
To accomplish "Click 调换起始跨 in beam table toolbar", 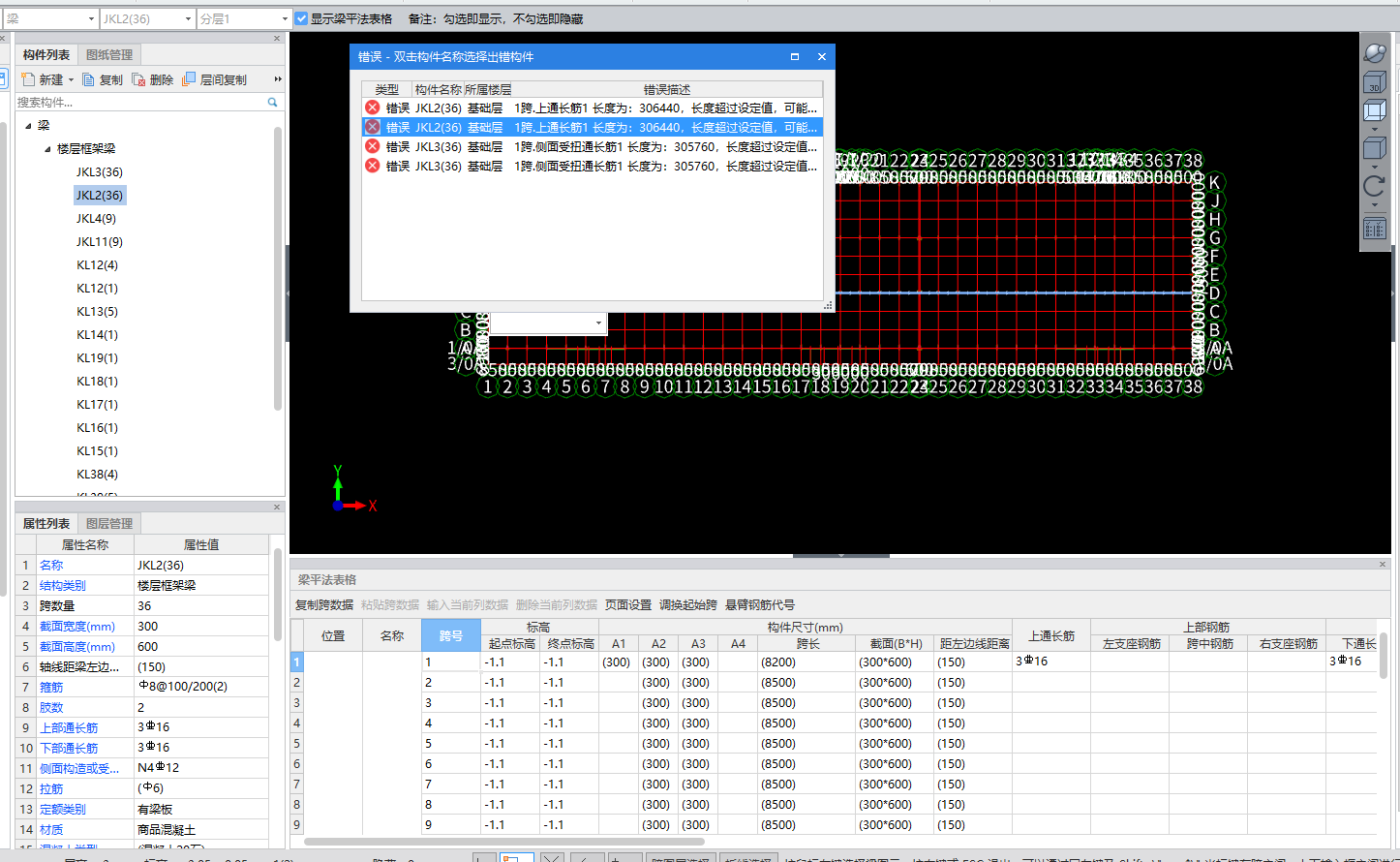I will pos(688,604).
